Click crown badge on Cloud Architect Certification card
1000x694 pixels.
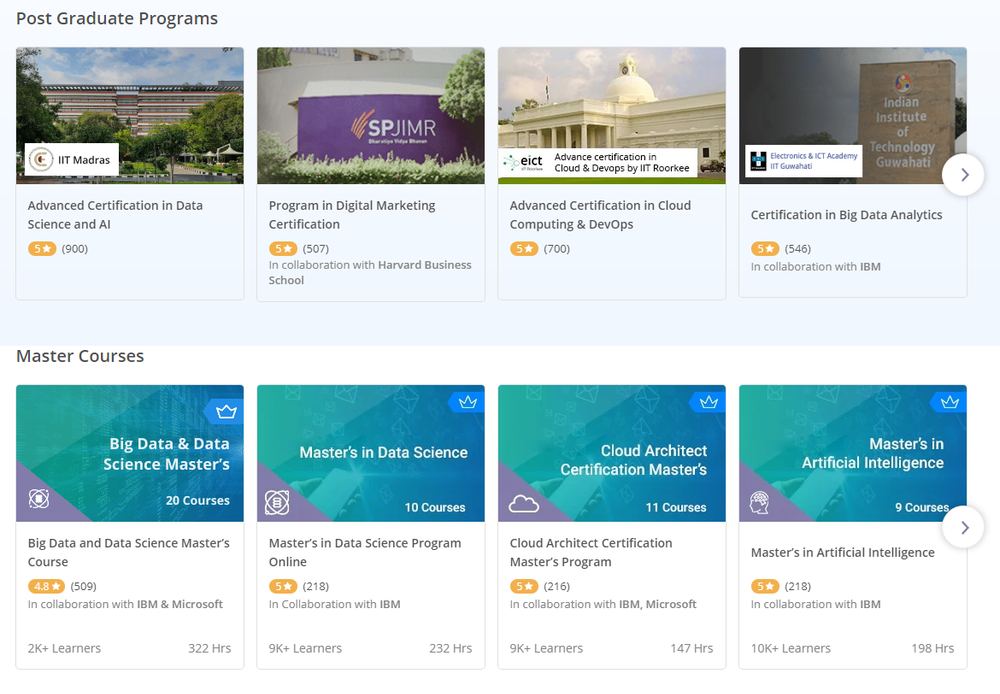pos(709,402)
